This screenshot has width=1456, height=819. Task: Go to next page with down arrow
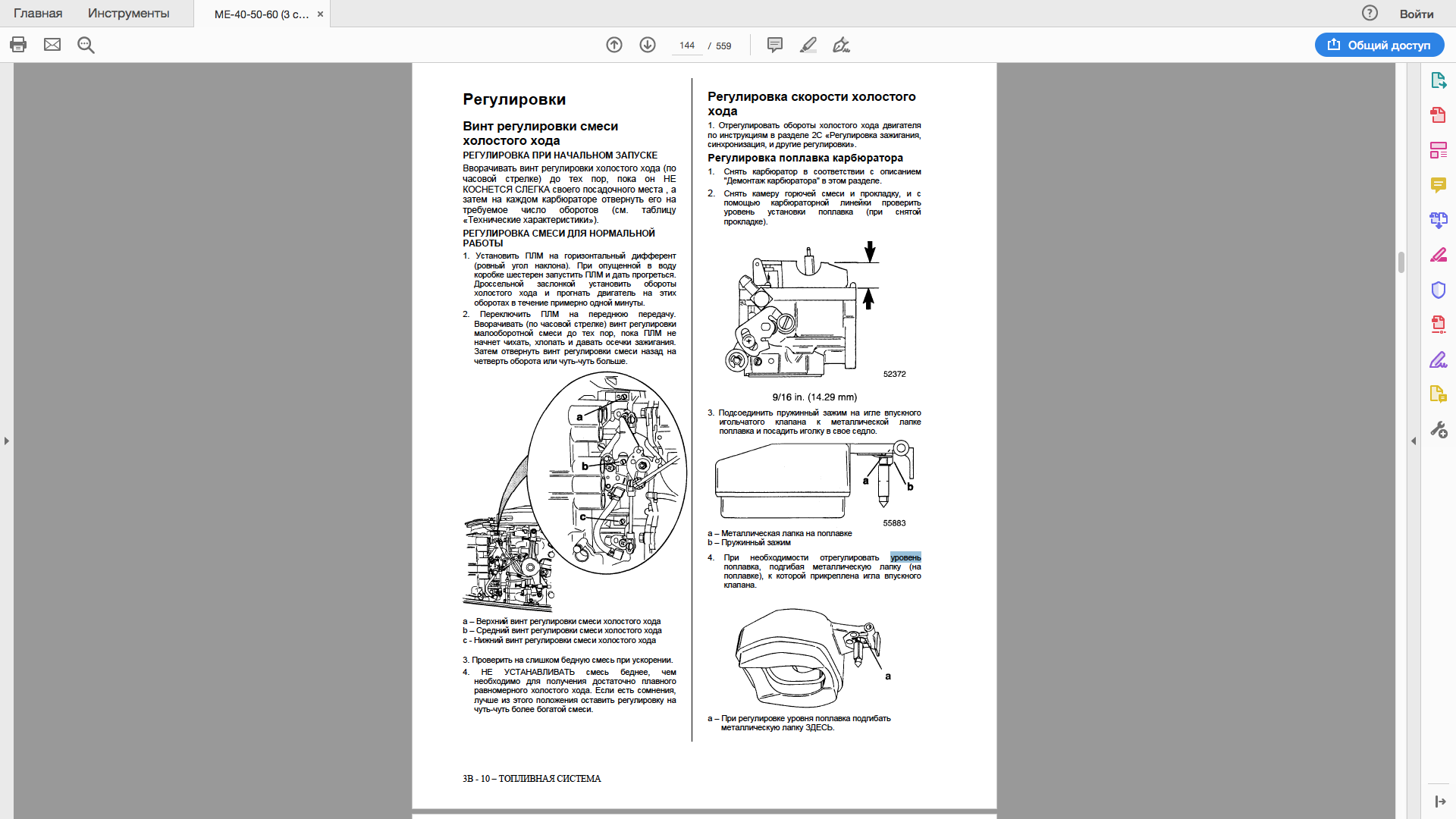click(648, 45)
